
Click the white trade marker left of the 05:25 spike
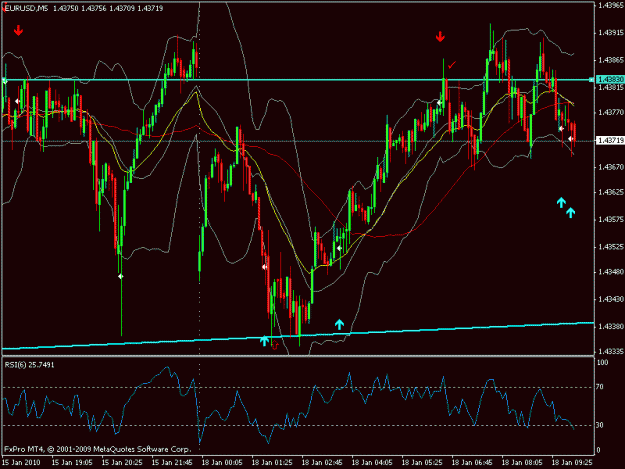pos(439,103)
